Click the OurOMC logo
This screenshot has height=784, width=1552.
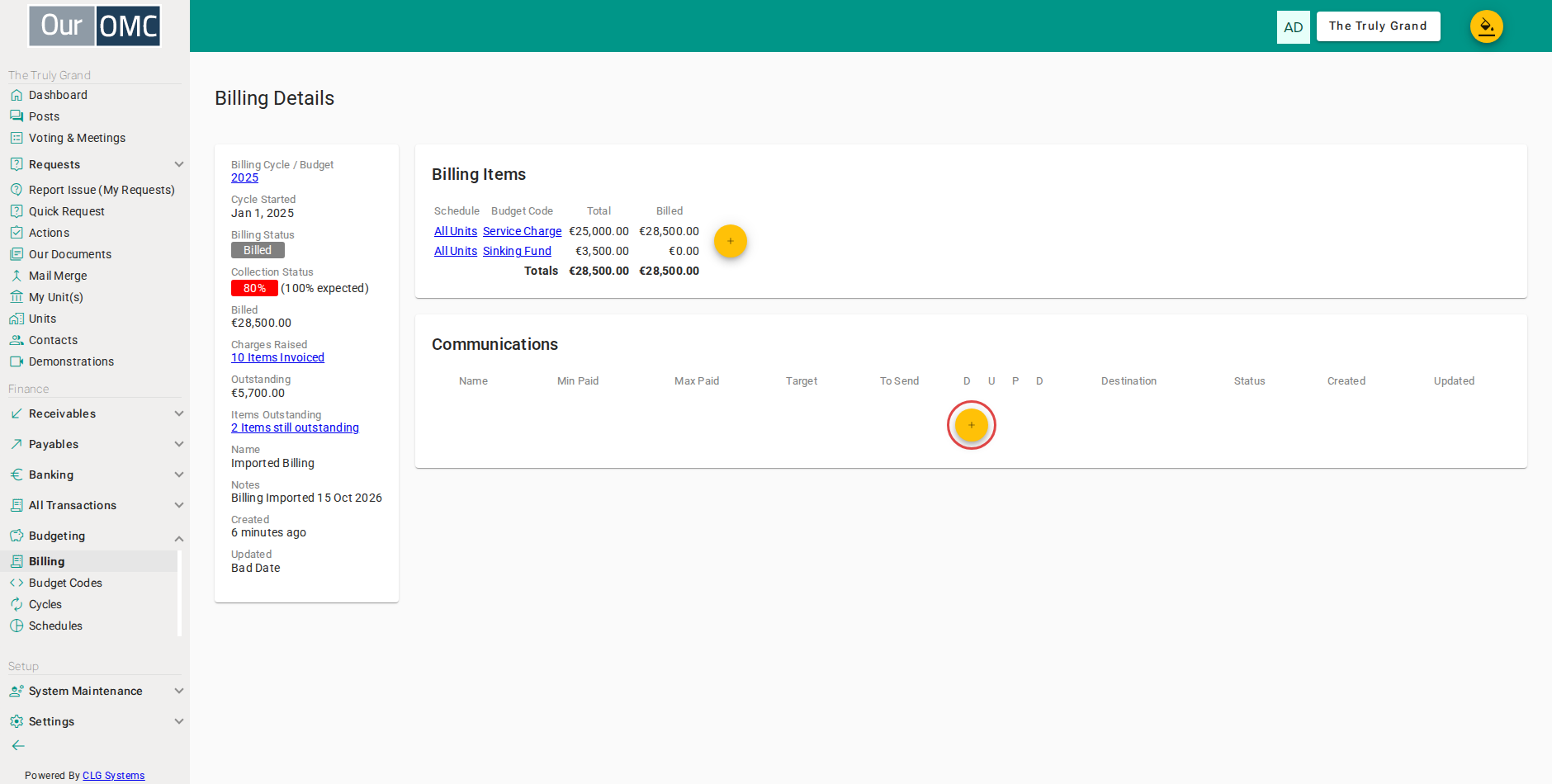tap(95, 26)
